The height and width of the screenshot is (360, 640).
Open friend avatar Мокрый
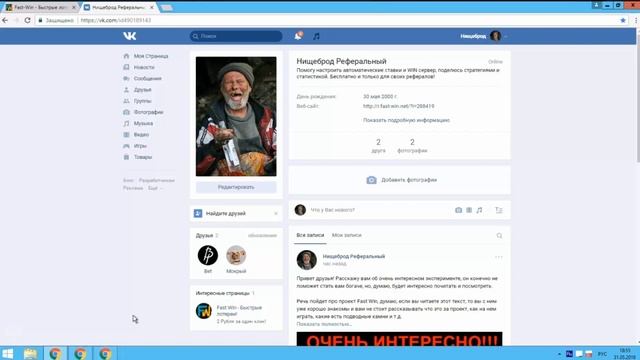[x=236, y=256]
